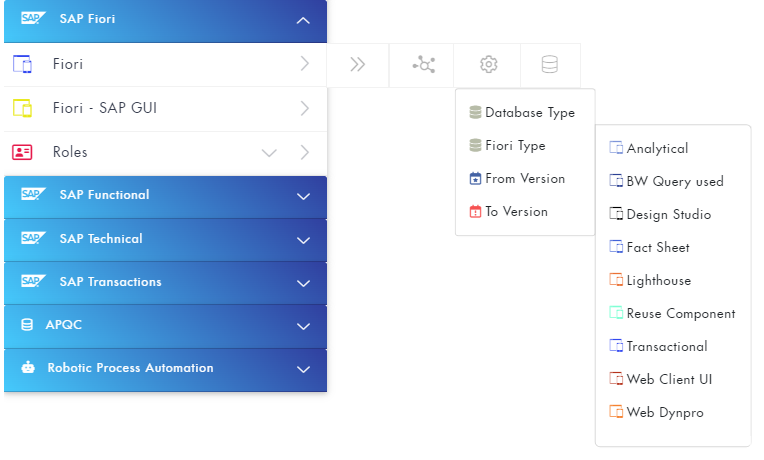The width and height of the screenshot is (764, 460).
Task: Click the red Roles ID card icon
Action: coord(22,152)
